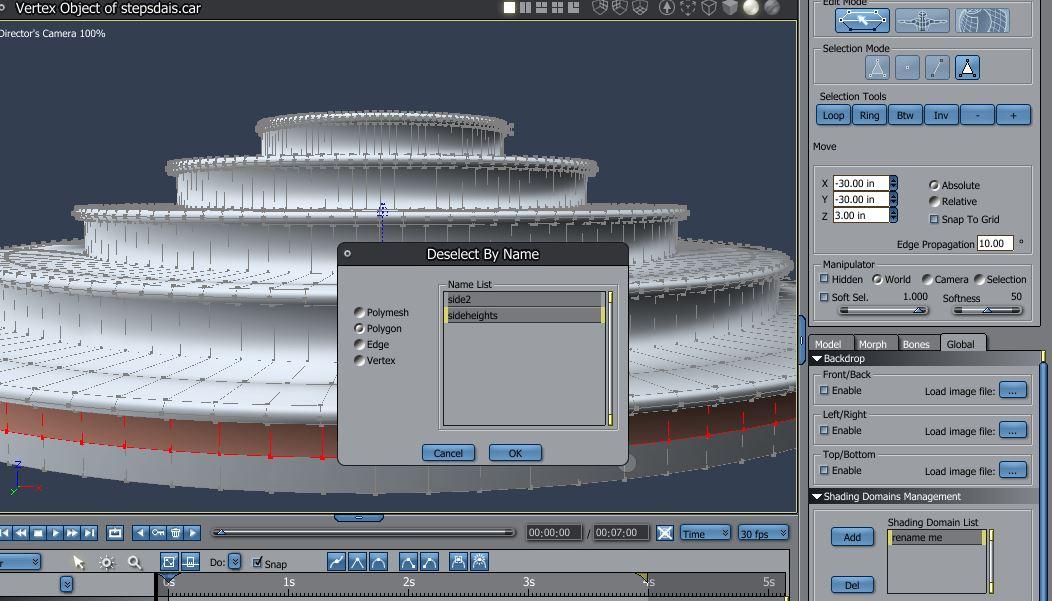Click the X value stepper arrows
The height and width of the screenshot is (601, 1052).
tap(894, 183)
